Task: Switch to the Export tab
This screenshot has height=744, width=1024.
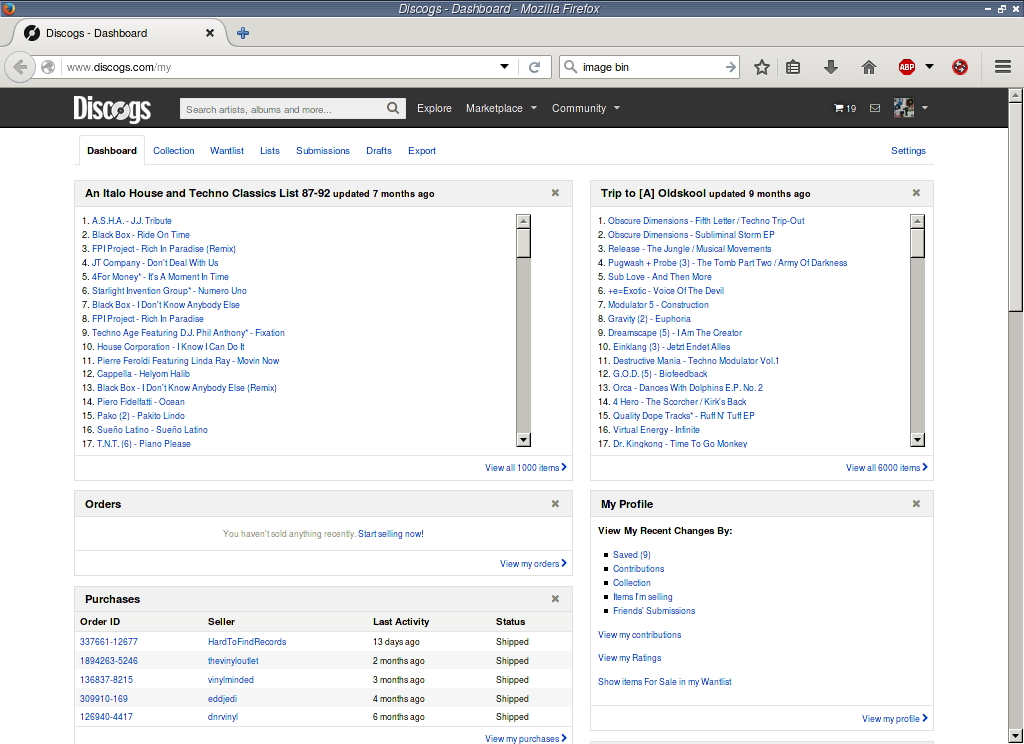Action: click(422, 150)
